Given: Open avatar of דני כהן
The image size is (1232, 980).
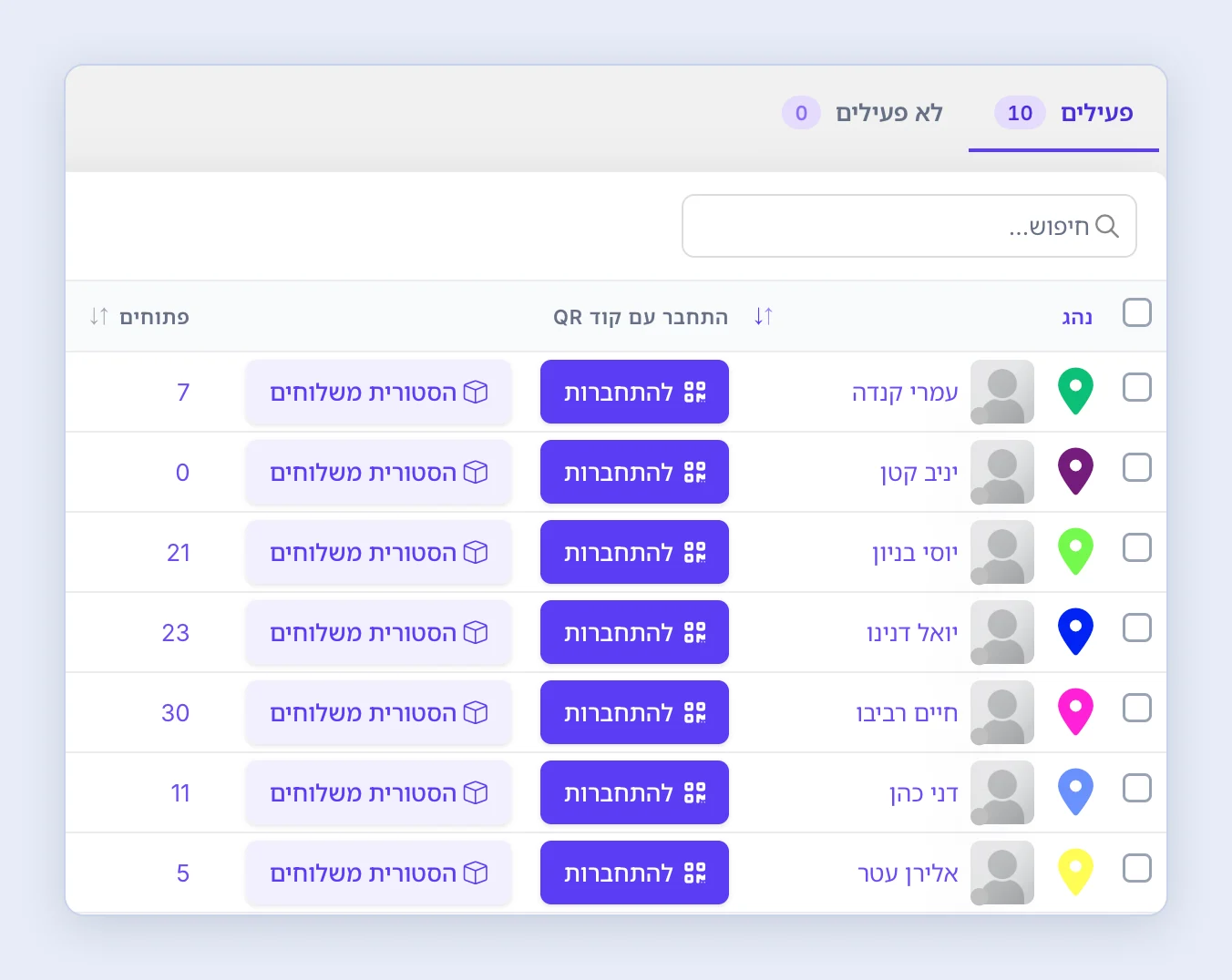Looking at the screenshot, I should [x=1002, y=792].
